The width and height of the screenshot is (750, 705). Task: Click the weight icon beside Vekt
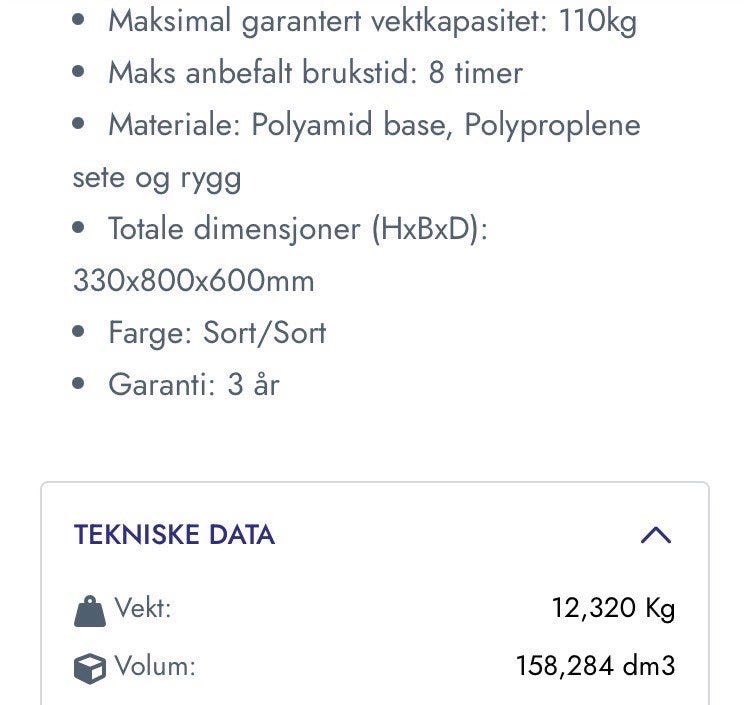(x=90, y=610)
